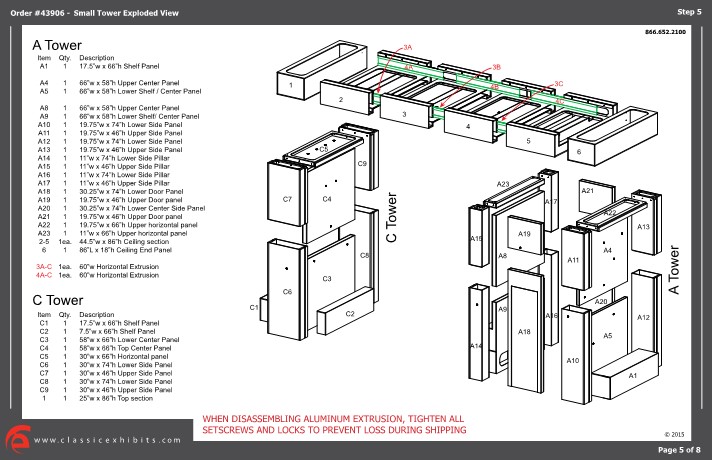Click the Step 5 header label
Viewport: 712px width, 460px height.
[689, 10]
